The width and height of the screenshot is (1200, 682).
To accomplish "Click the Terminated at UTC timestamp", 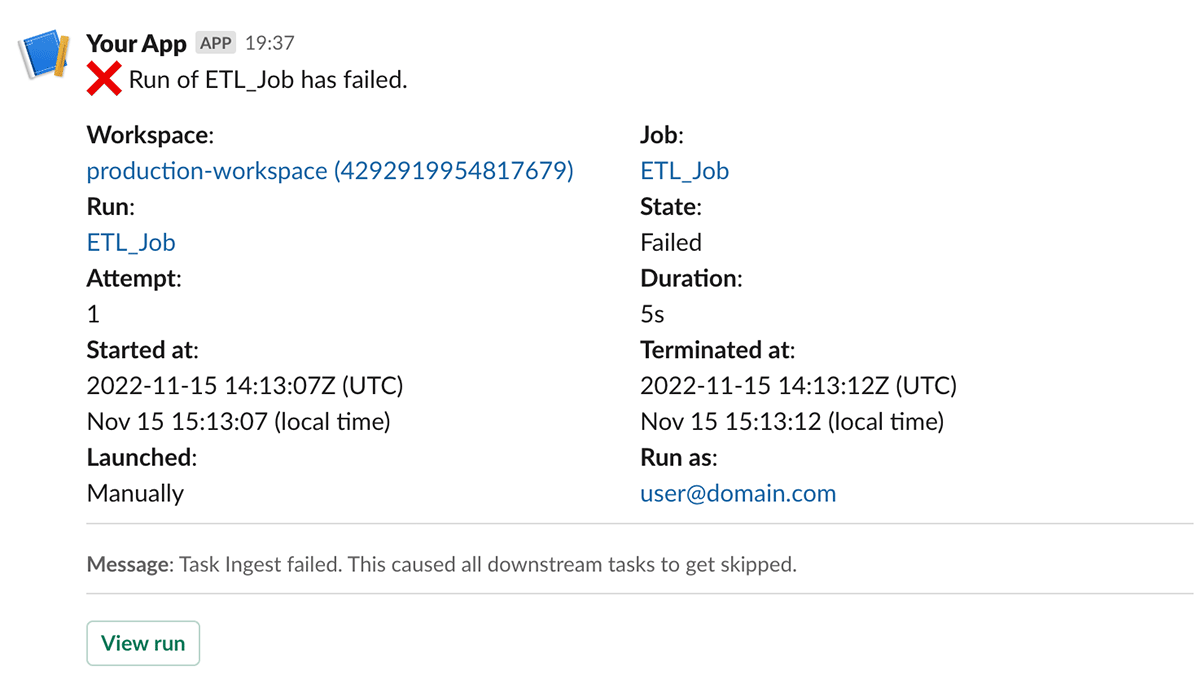I will tap(798, 386).
